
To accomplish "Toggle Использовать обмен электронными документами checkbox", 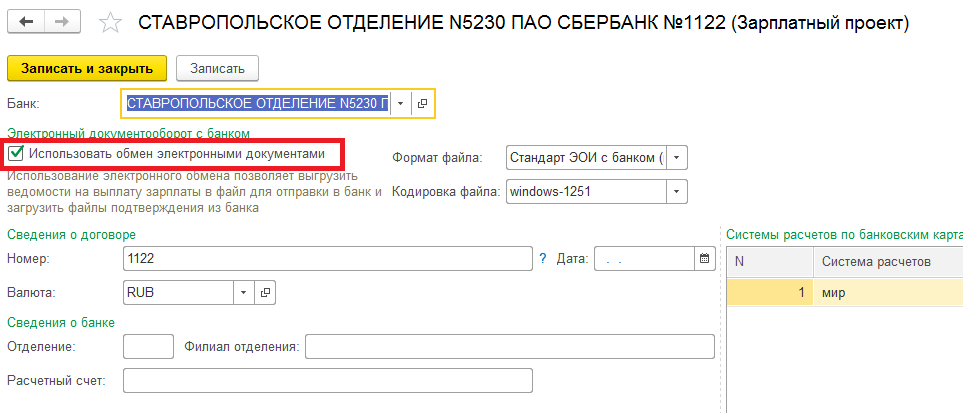I will (17, 154).
